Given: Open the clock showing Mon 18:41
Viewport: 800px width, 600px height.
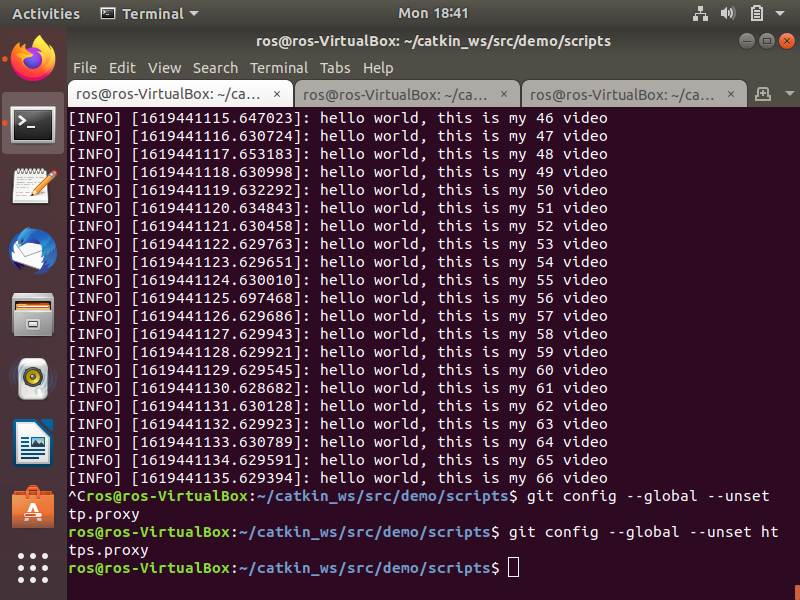Looking at the screenshot, I should pos(433,13).
